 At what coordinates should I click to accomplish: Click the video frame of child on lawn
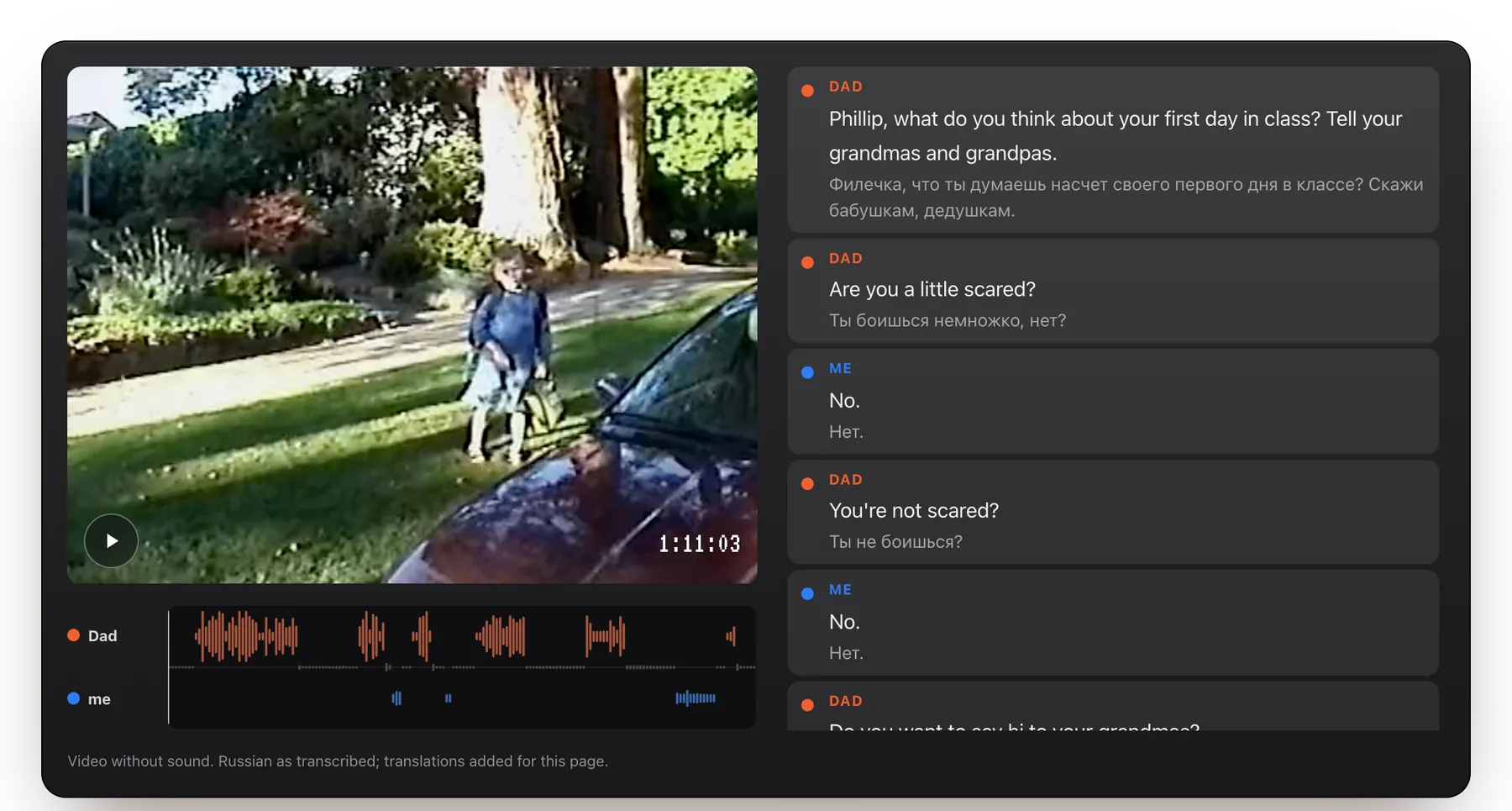click(412, 324)
